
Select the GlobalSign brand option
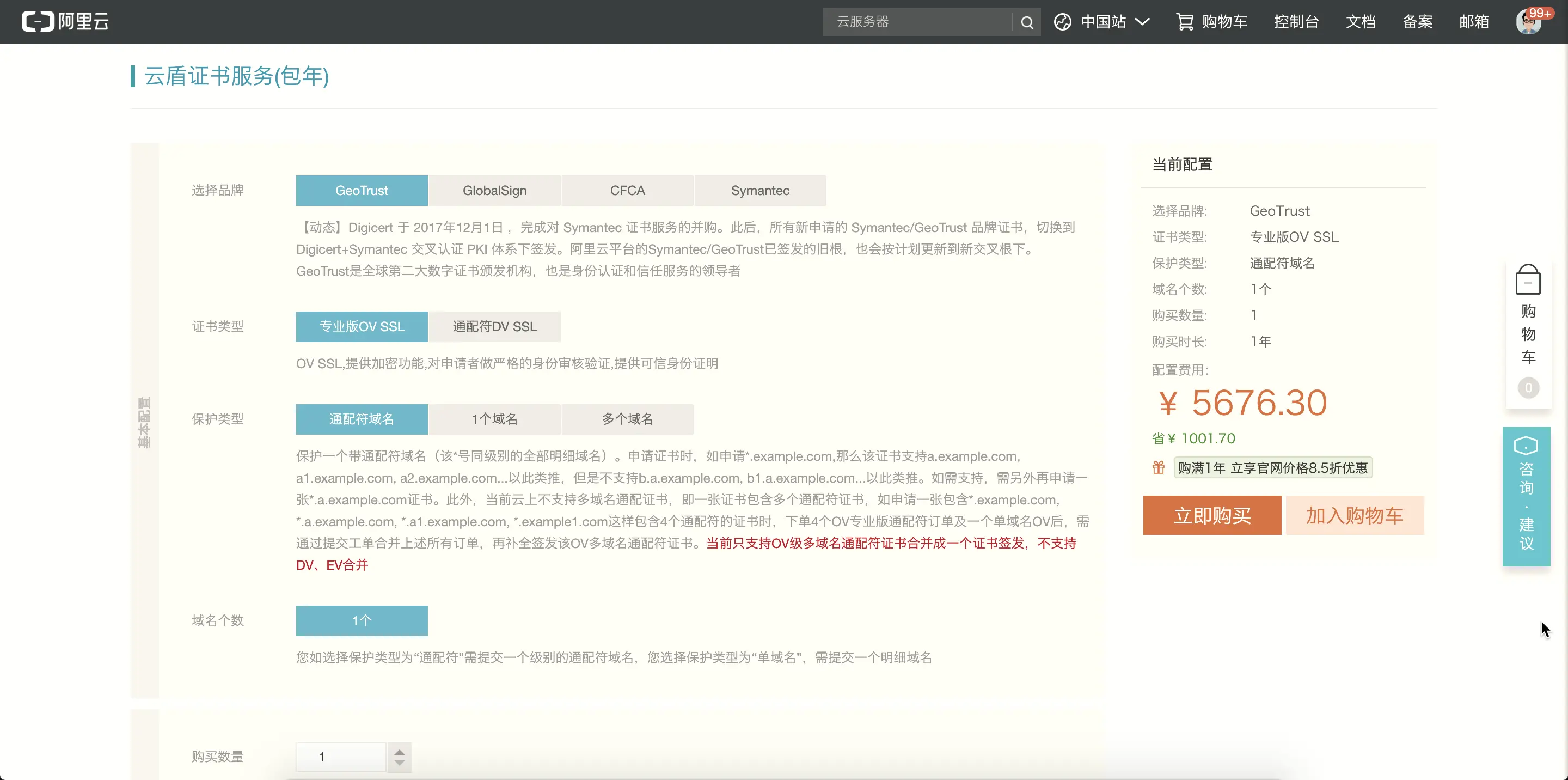pos(494,191)
